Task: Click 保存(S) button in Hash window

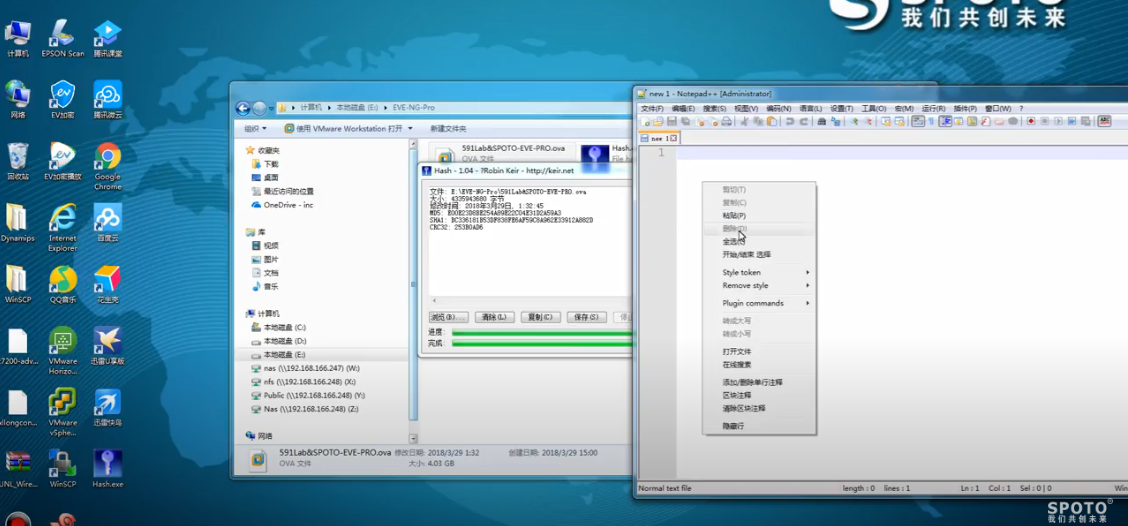Action: tap(586, 317)
